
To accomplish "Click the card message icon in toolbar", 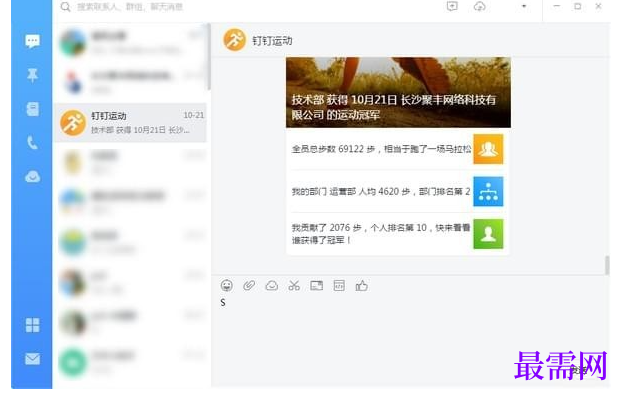I will 317,286.
